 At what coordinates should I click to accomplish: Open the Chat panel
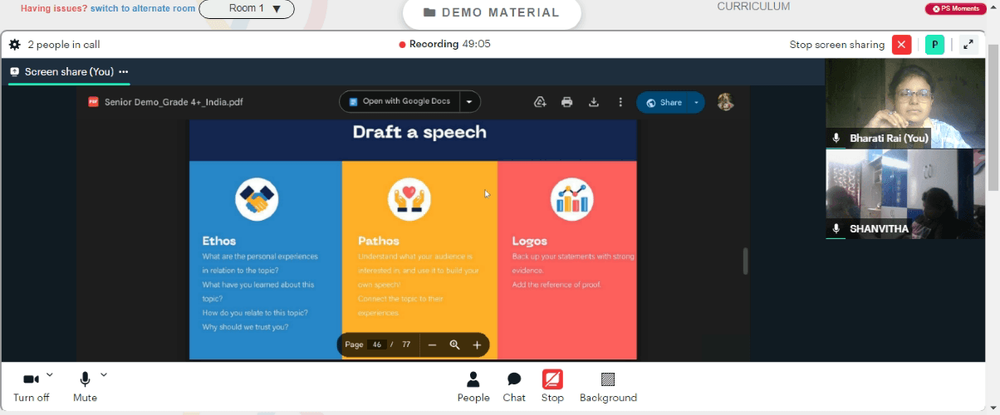point(514,386)
